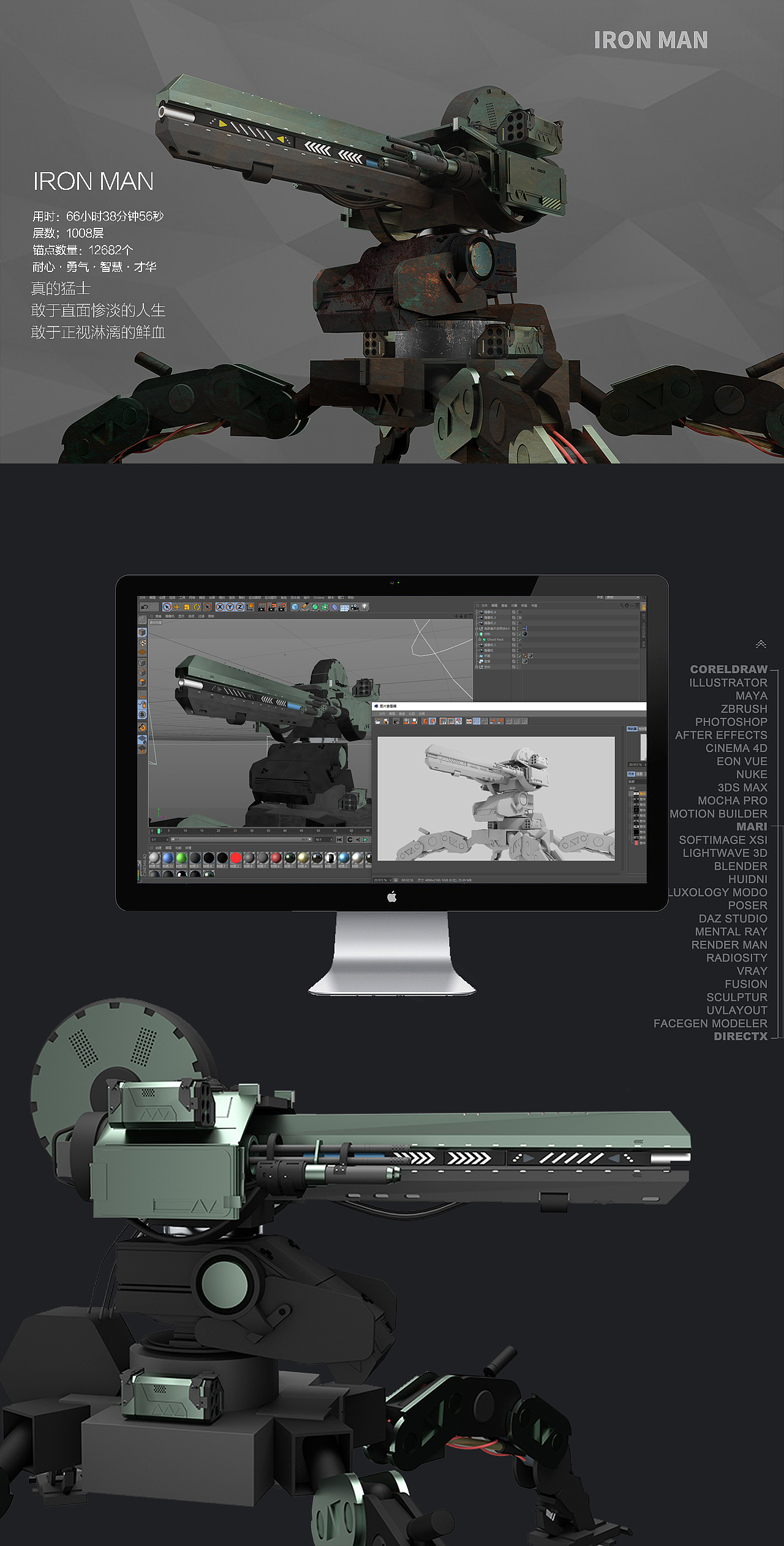This screenshot has height=1546, width=784.
Task: Toggle enable checkmark of Ghost Pack object
Action: [520, 639]
